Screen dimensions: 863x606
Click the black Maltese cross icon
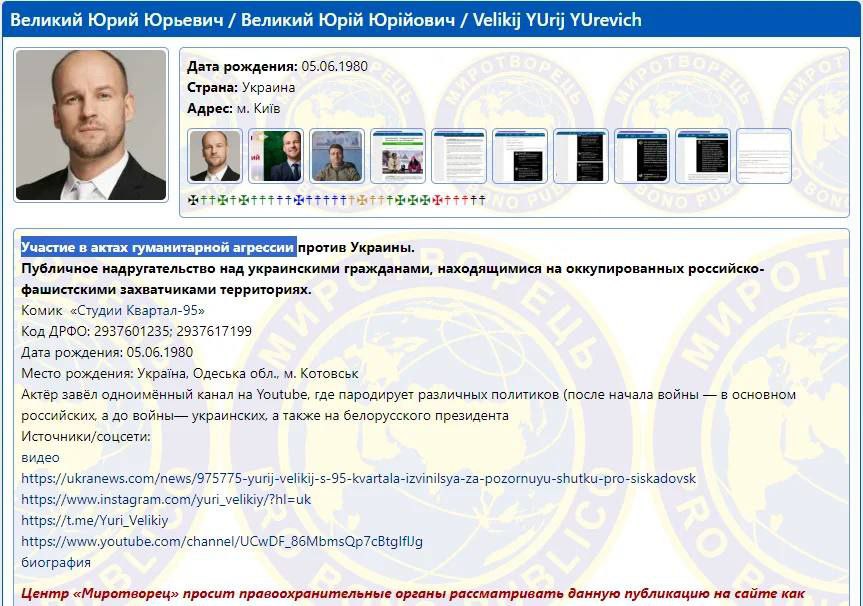193,200
